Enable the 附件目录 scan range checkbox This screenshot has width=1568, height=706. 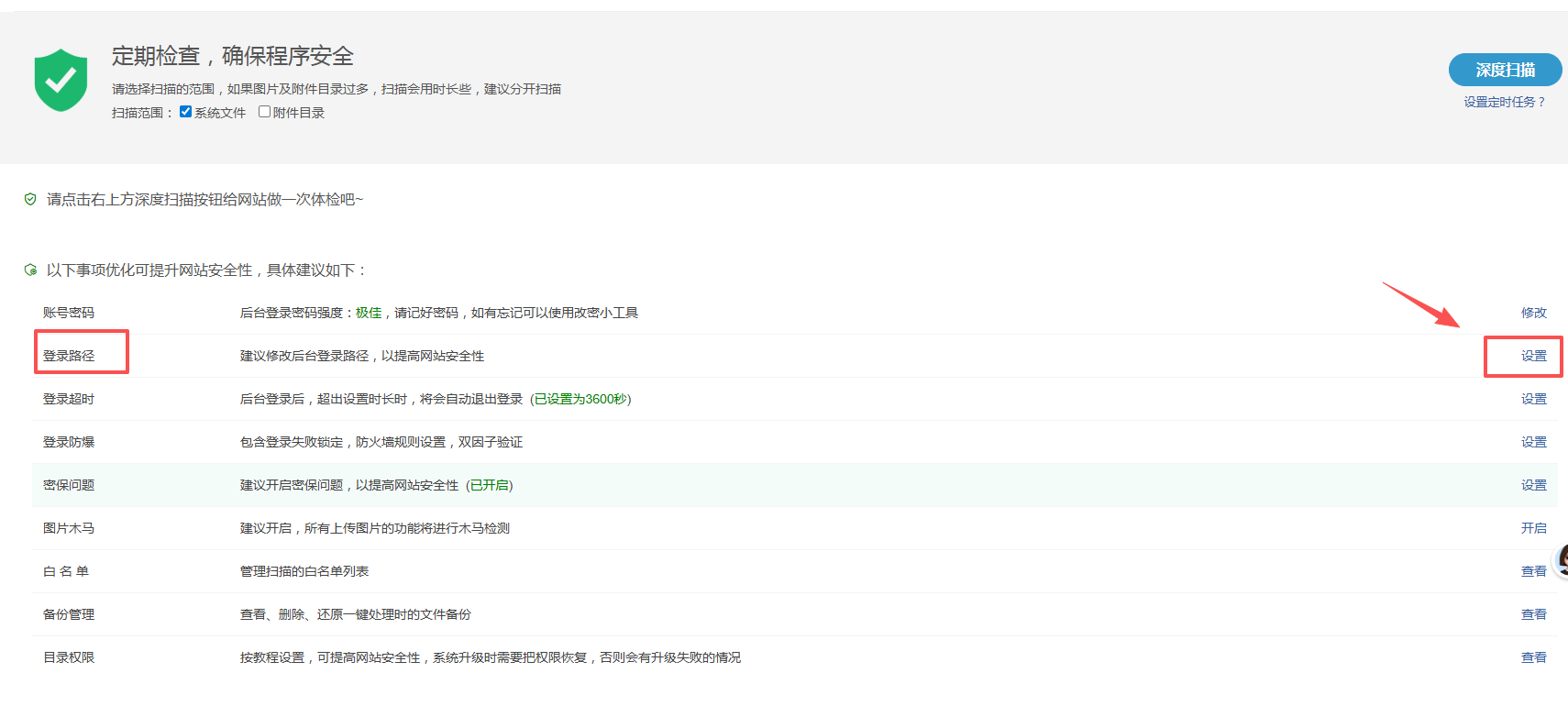pos(264,112)
